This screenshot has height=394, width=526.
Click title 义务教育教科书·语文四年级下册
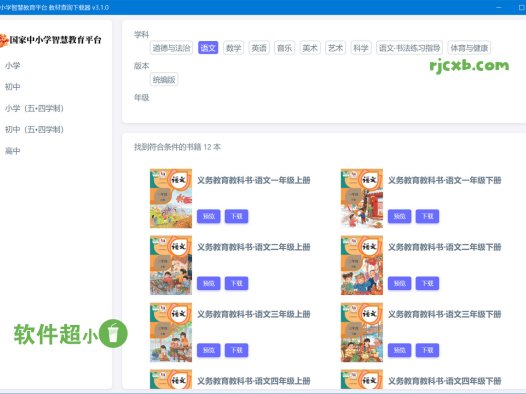444,381
